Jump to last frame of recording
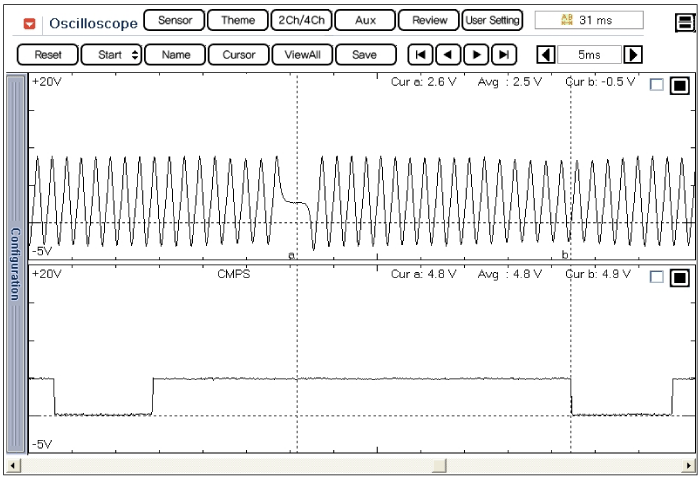 [504, 55]
